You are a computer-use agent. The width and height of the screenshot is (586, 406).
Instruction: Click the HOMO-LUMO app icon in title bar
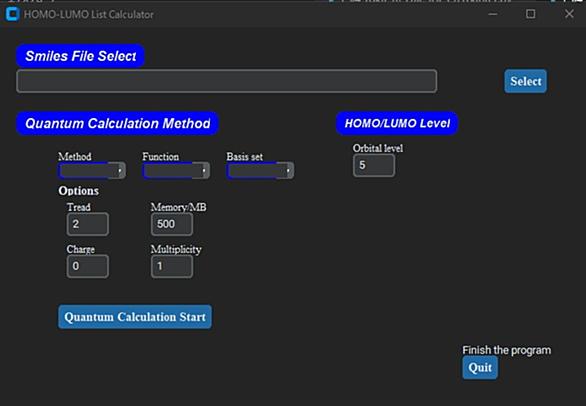(x=13, y=14)
